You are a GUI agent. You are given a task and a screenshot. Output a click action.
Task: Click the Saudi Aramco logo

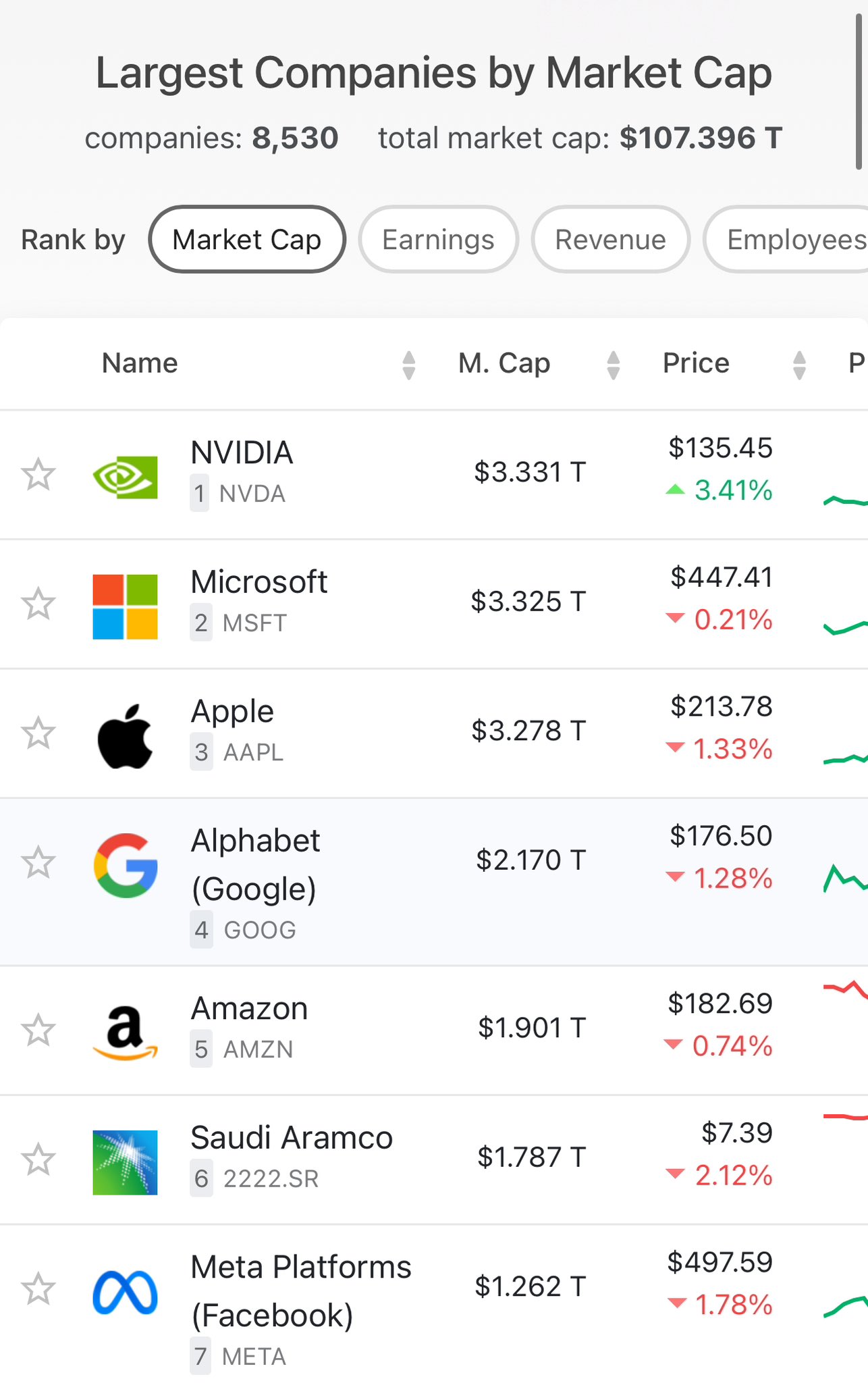125,1162
